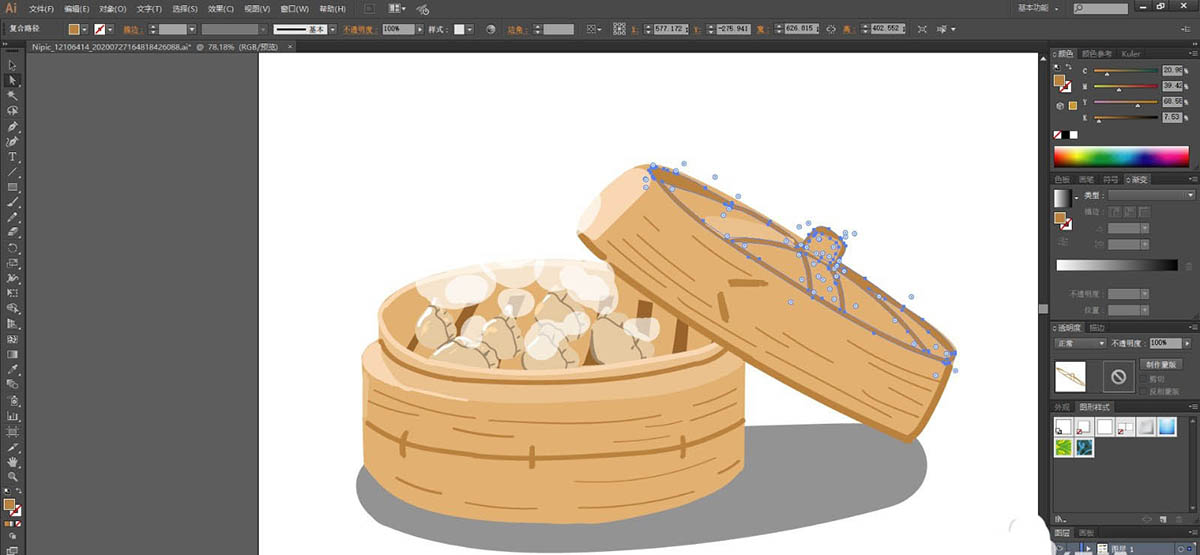Select the Lasso tool

tap(13, 110)
